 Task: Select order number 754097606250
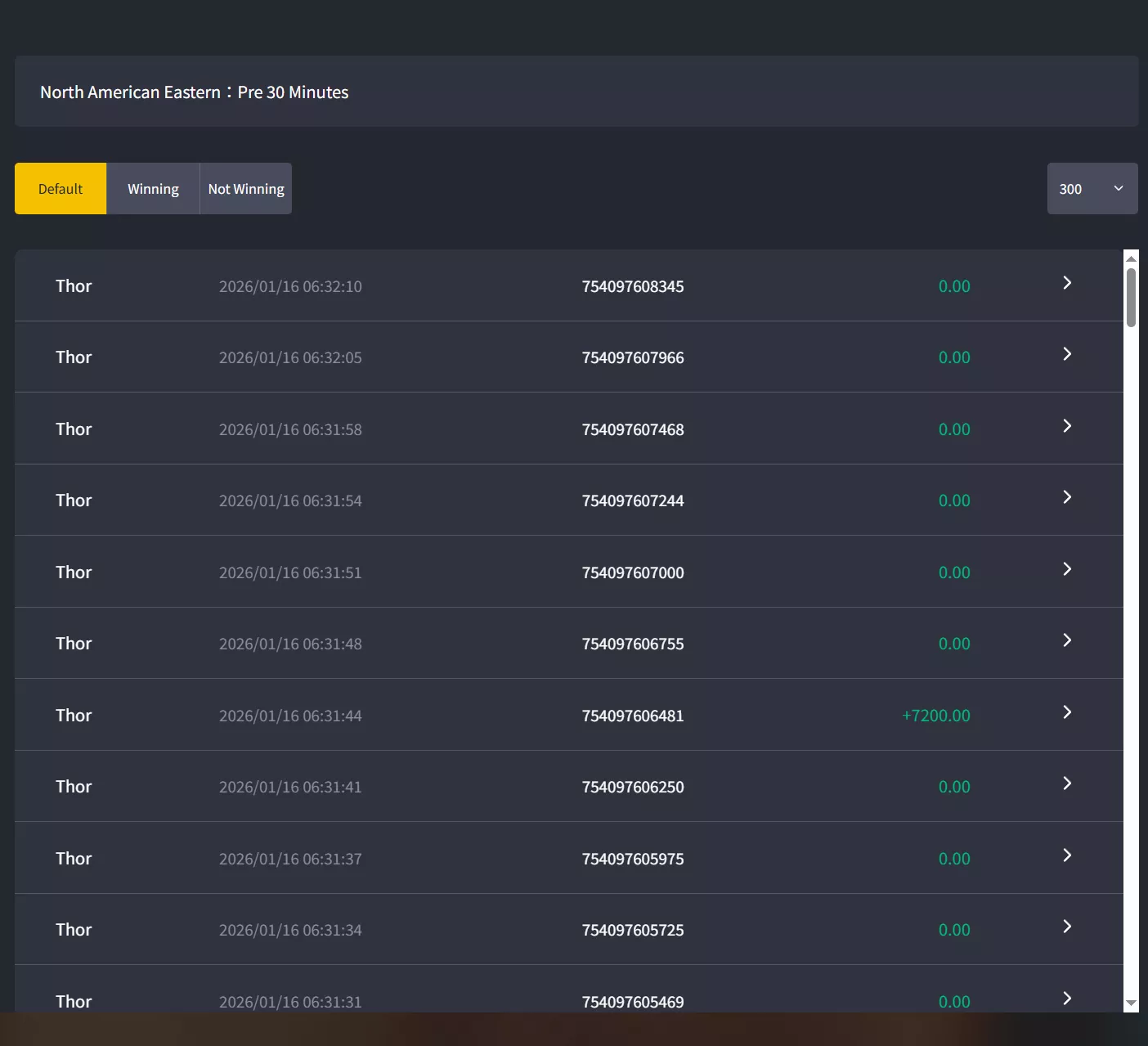tap(633, 788)
